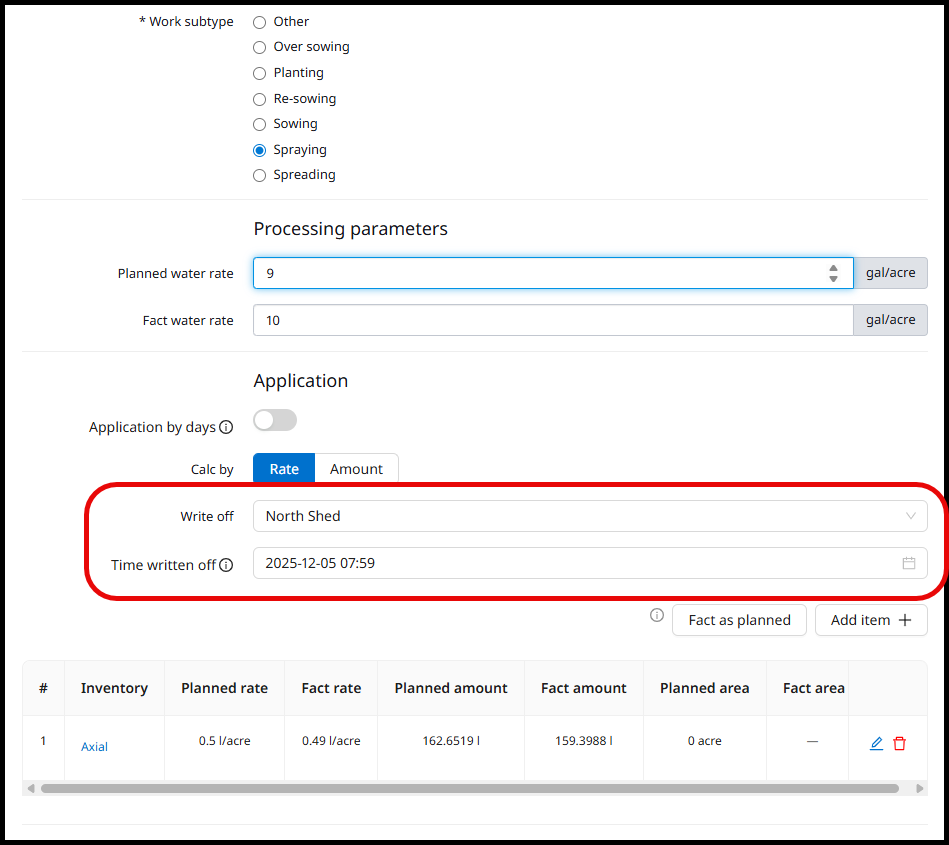Click info icon beside Application by days
This screenshot has width=949, height=845.
pyautogui.click(x=226, y=427)
